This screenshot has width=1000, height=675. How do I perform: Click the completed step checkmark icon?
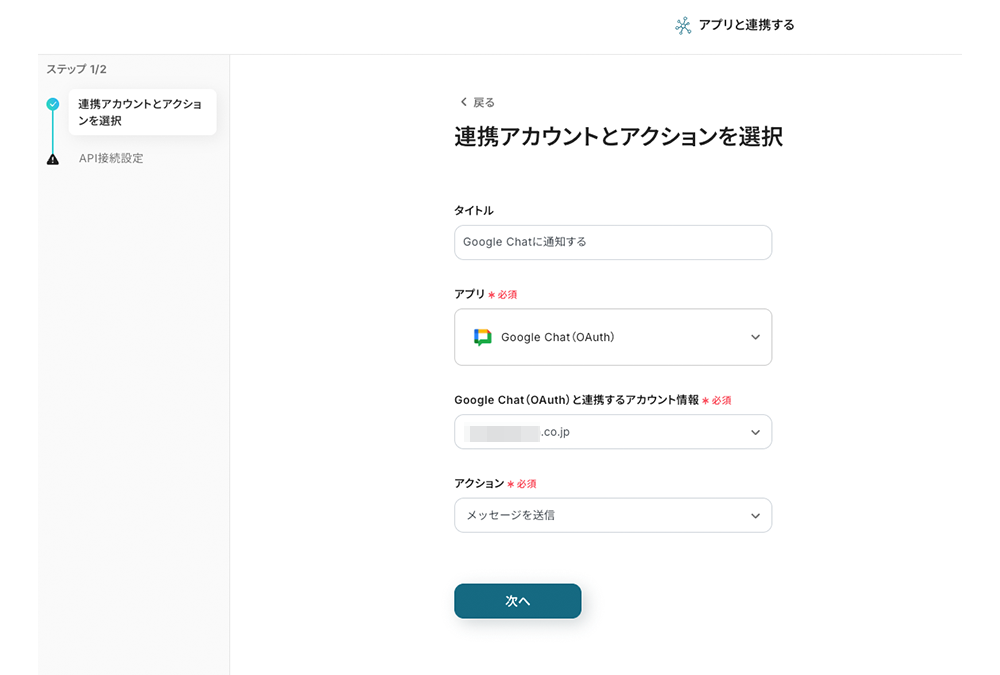[x=53, y=104]
